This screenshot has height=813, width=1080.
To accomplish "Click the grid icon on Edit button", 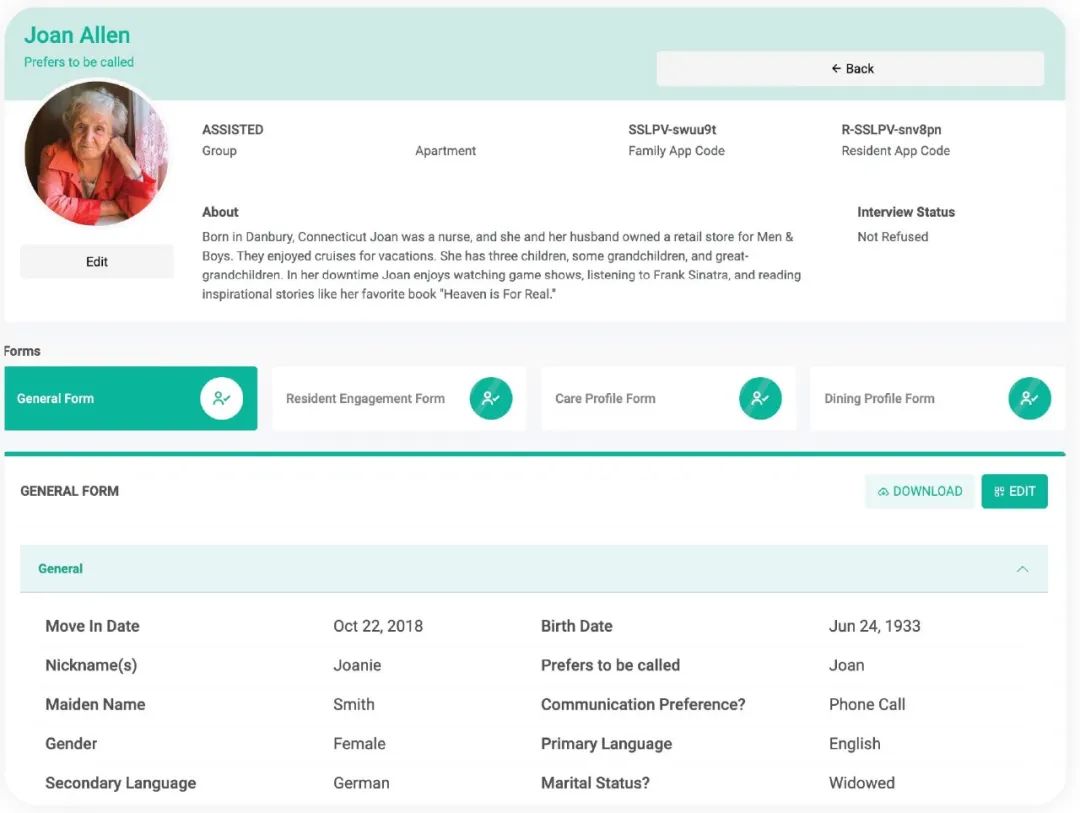I will [x=999, y=492].
